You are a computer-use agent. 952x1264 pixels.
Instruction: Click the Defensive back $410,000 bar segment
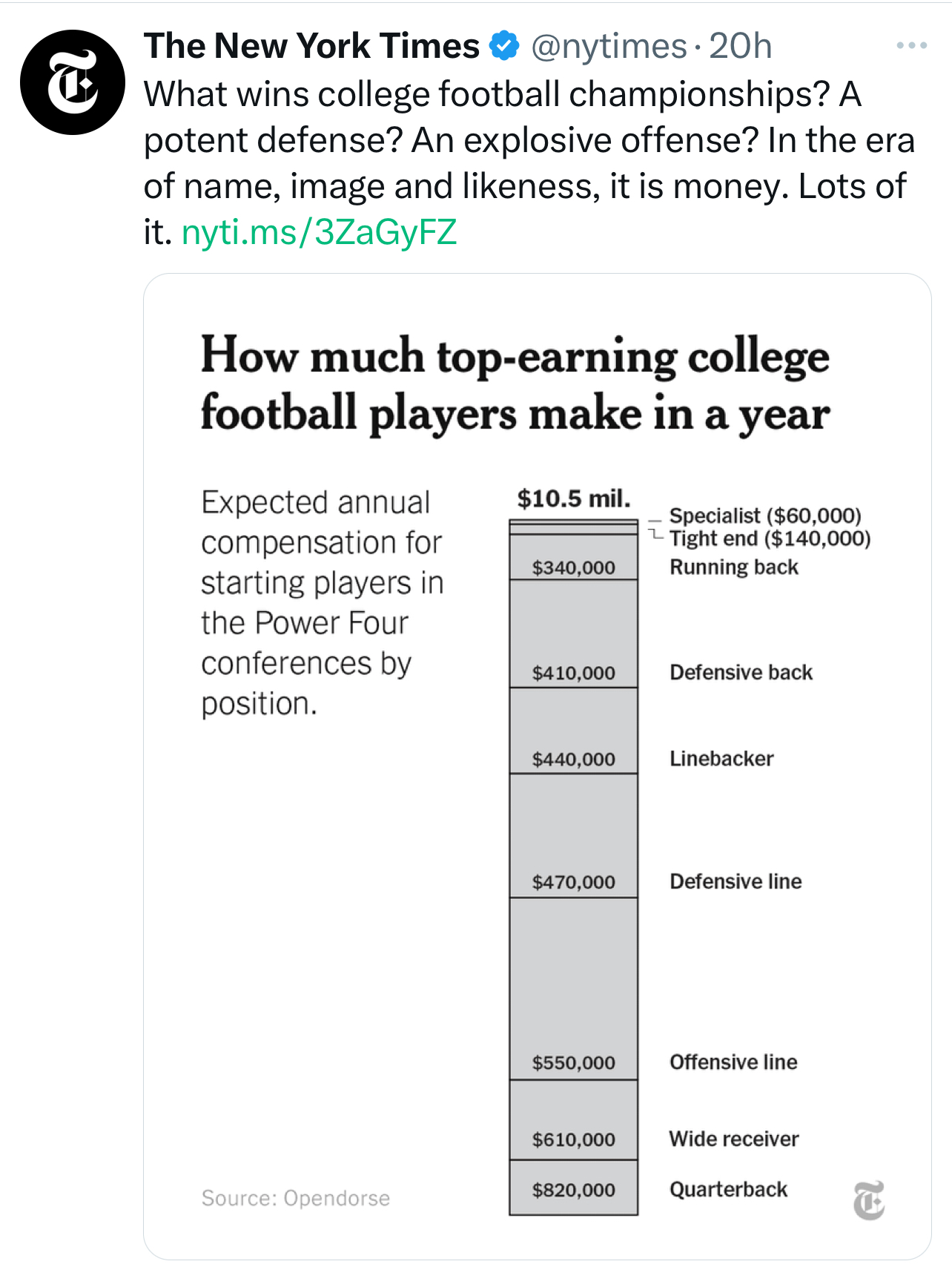click(573, 633)
